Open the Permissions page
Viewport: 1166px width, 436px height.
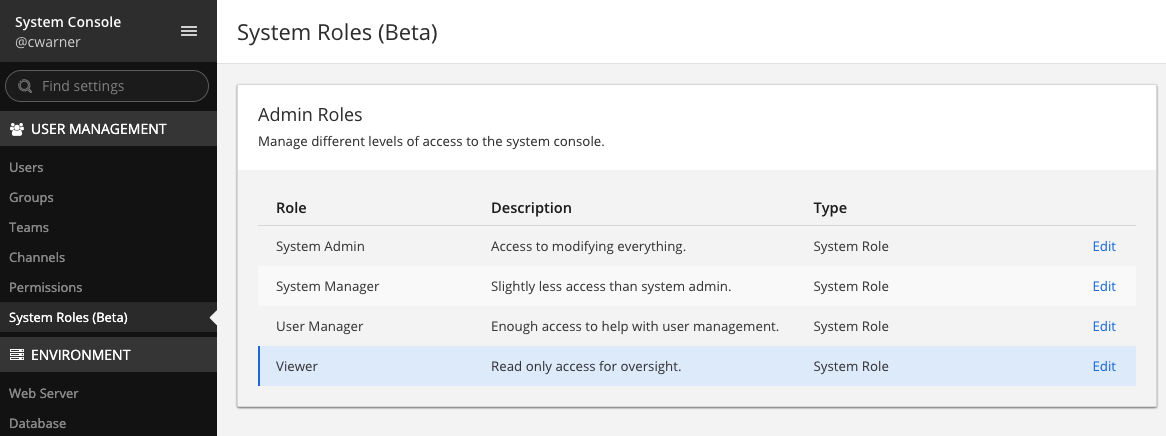click(46, 288)
